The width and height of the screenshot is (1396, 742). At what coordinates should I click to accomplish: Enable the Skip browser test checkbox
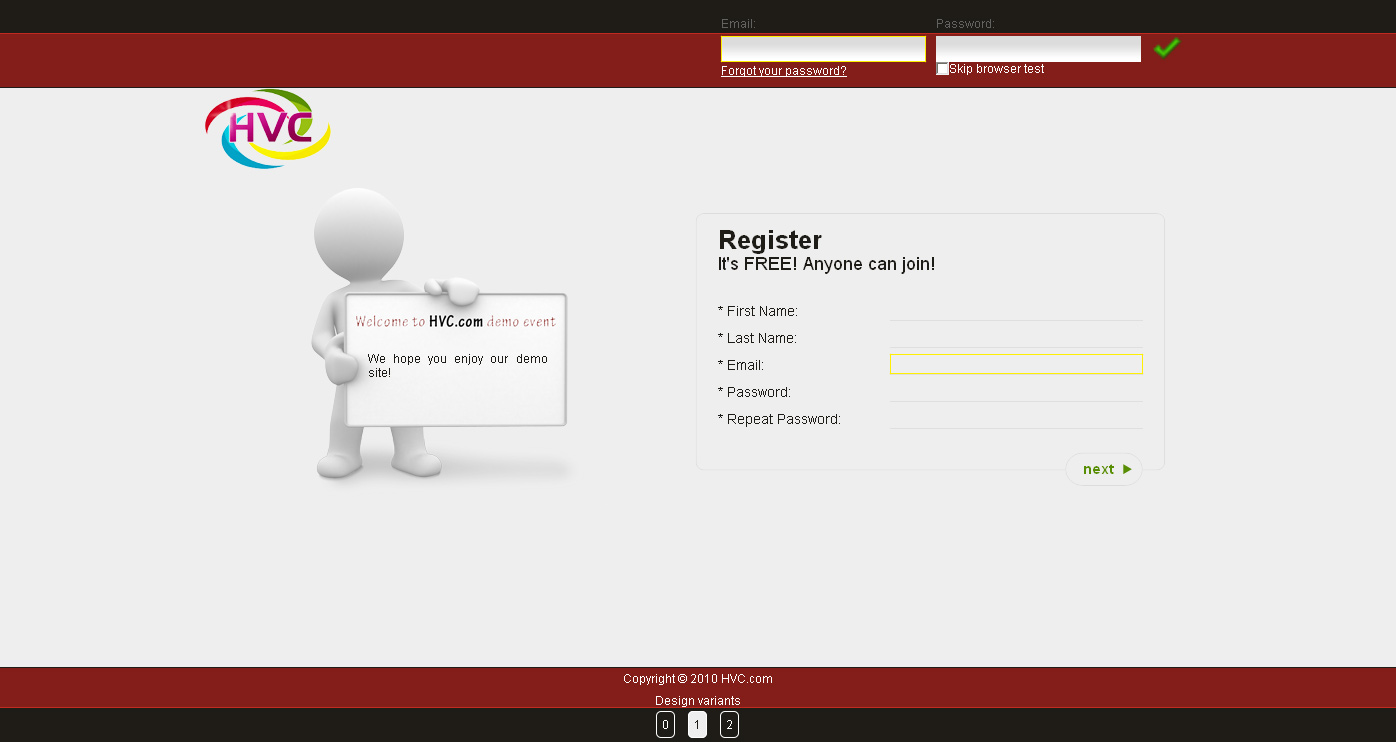pyautogui.click(x=942, y=69)
